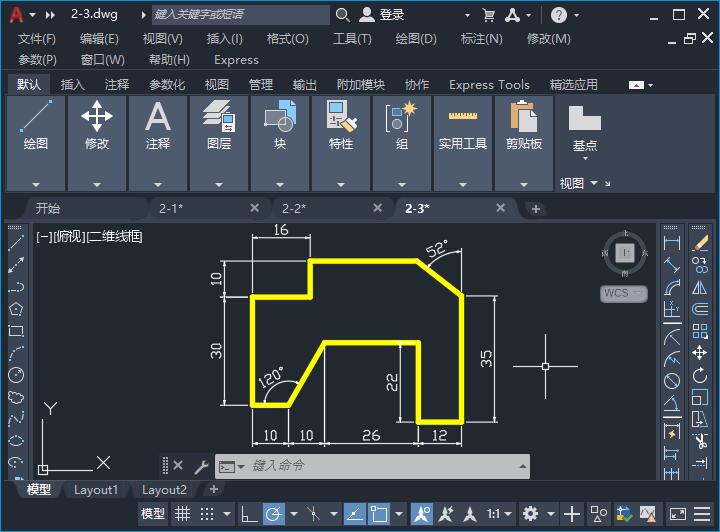720x532 pixels.
Task: Click the Angular dimension tool
Action: [x=672, y=403]
